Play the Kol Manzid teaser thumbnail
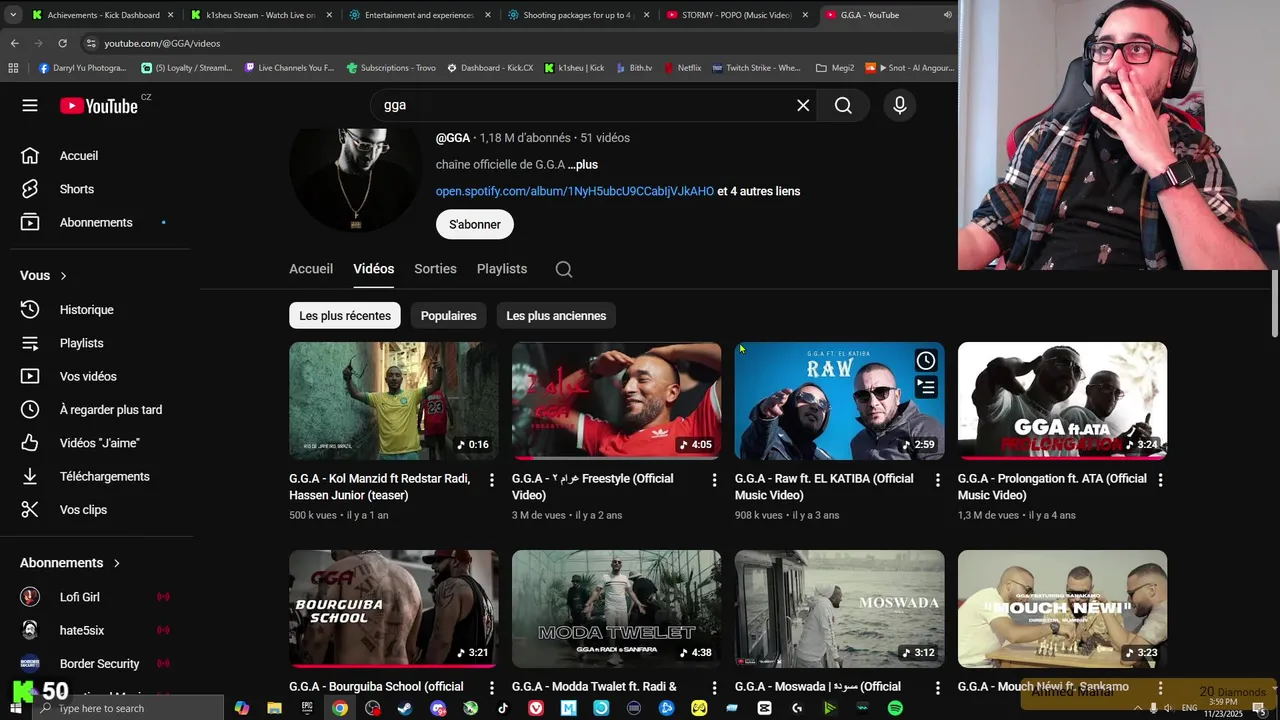Screen dimensions: 1280x720 point(394,401)
